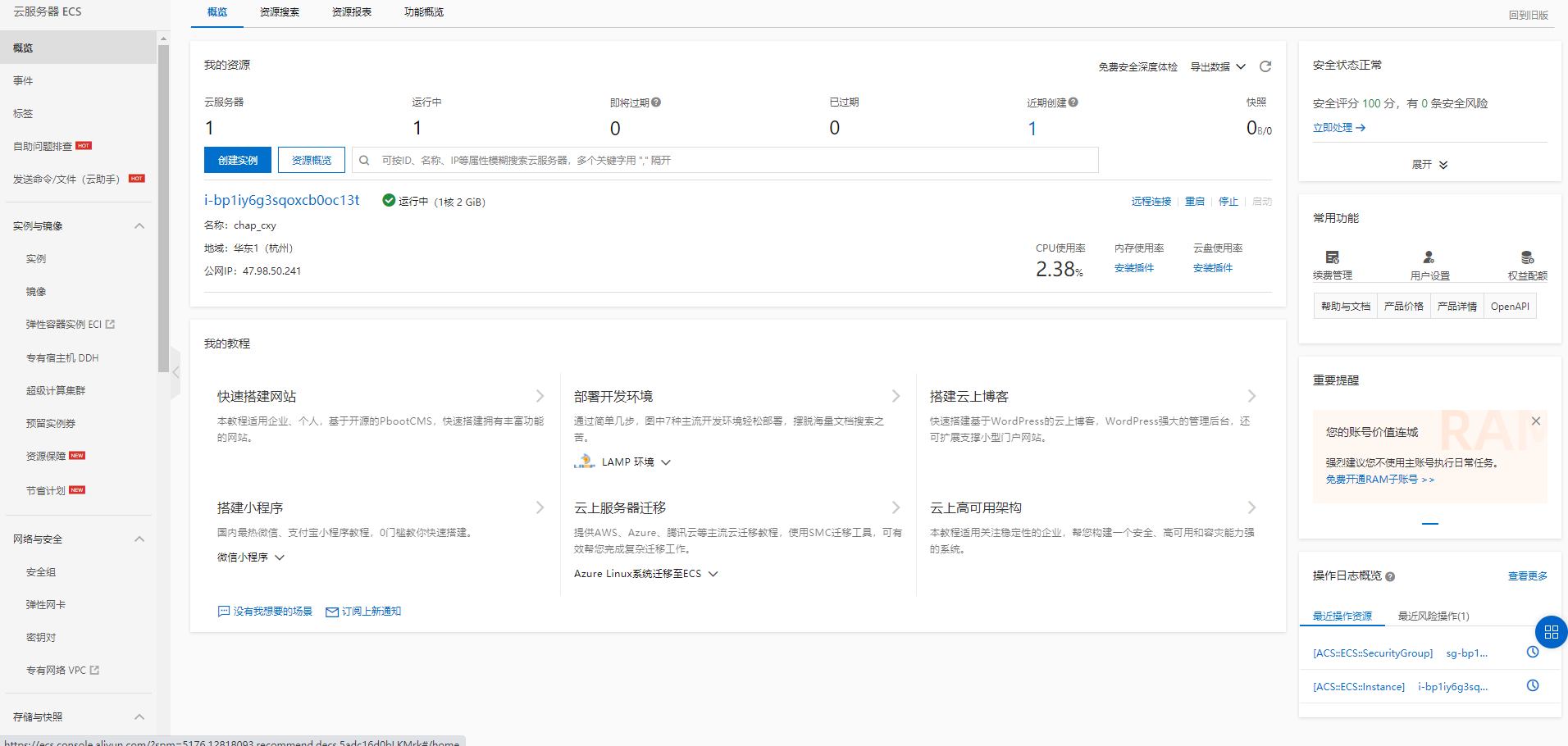Select the 最近操作资源 tab
This screenshot has height=746, width=1568.
coord(1342,616)
